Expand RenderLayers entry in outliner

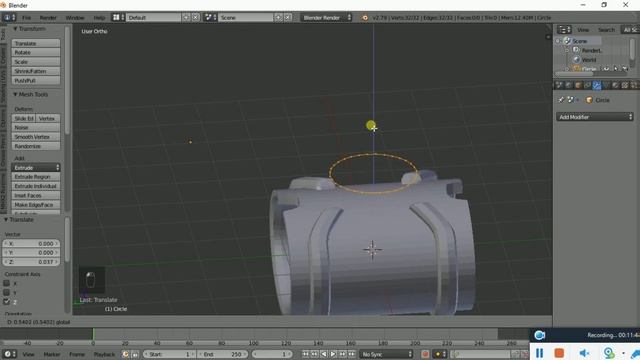pos(567,50)
